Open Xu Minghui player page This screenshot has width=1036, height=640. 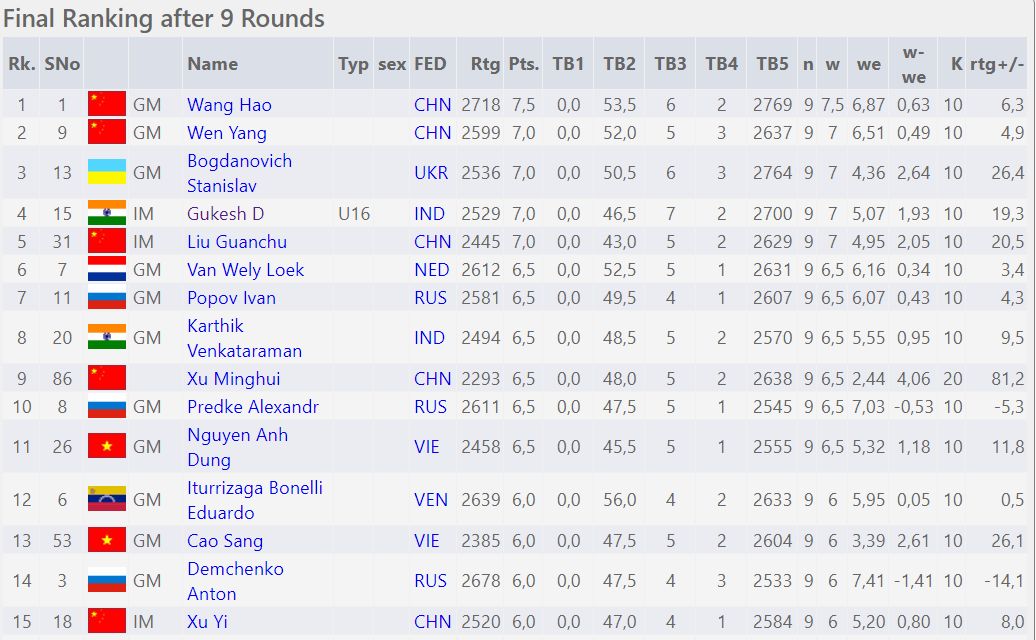[233, 378]
